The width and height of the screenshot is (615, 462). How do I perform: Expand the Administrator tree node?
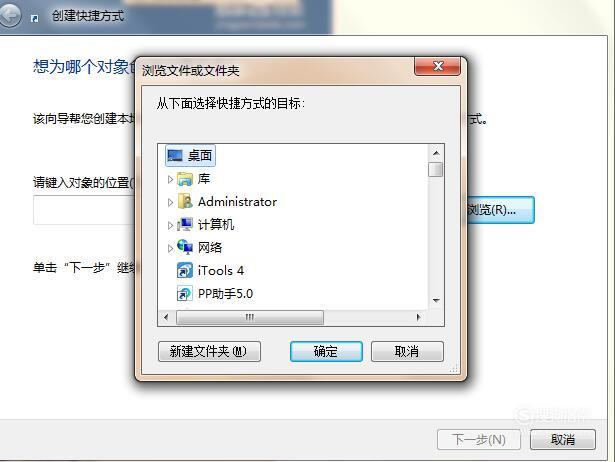pyautogui.click(x=170, y=202)
